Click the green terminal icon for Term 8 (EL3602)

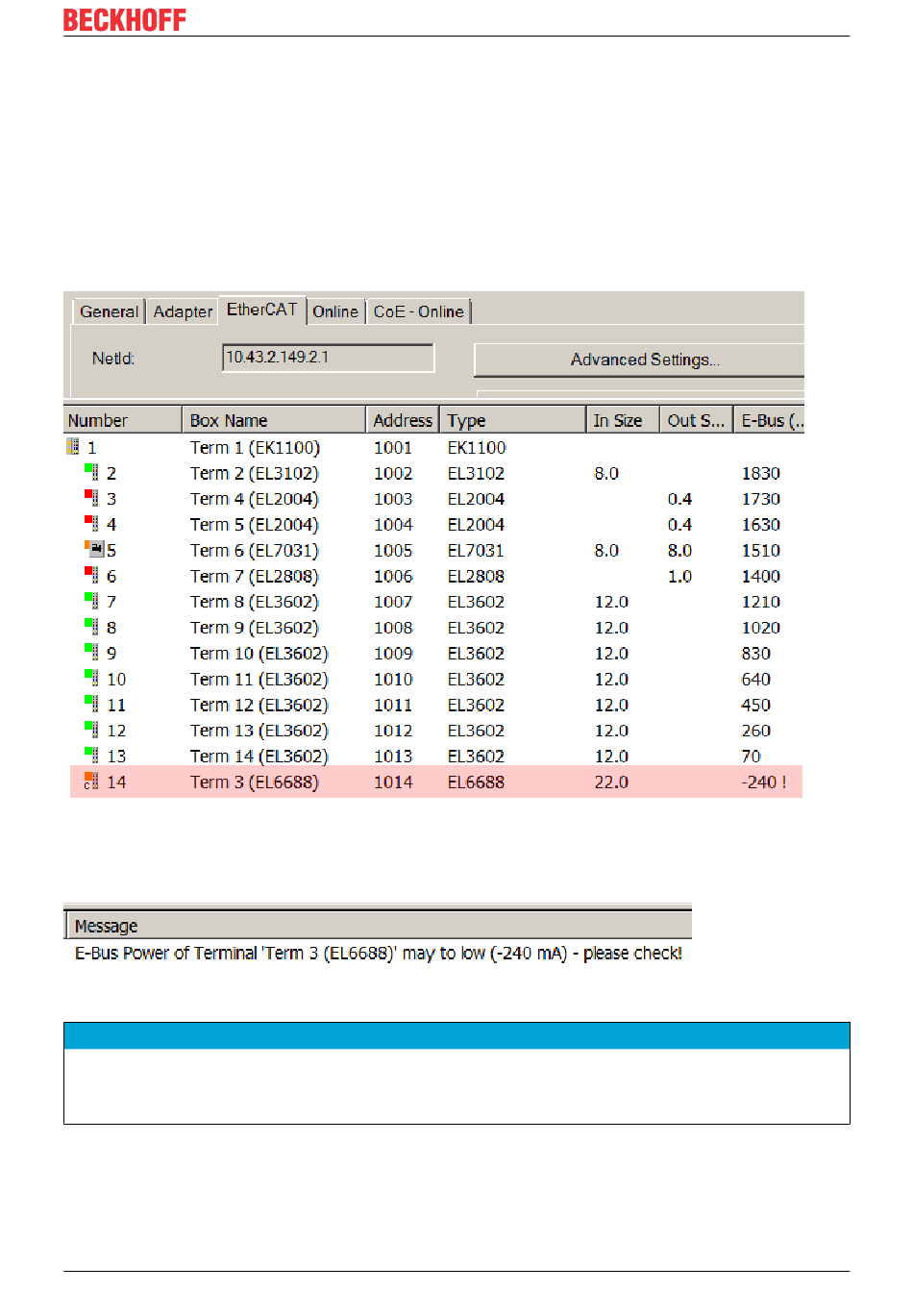[x=91, y=601]
